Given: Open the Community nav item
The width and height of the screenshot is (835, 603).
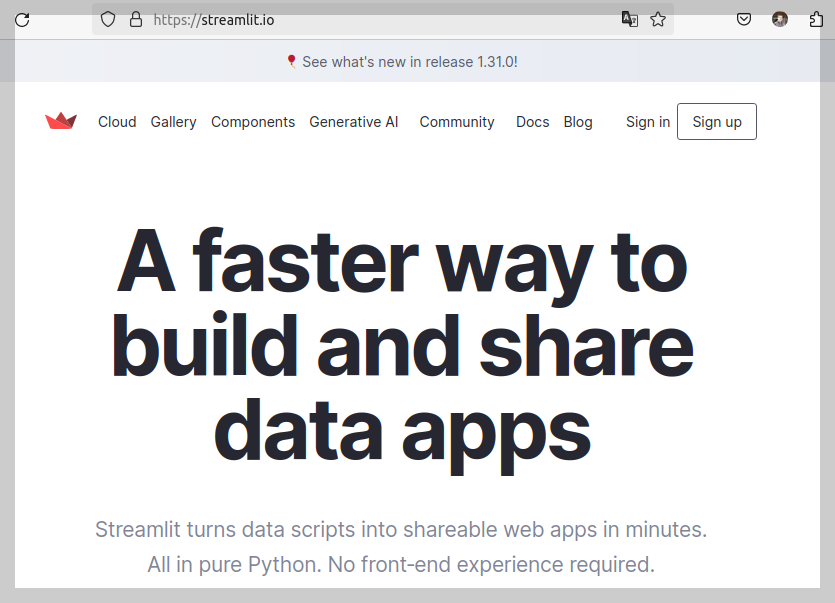Looking at the screenshot, I should pos(457,122).
